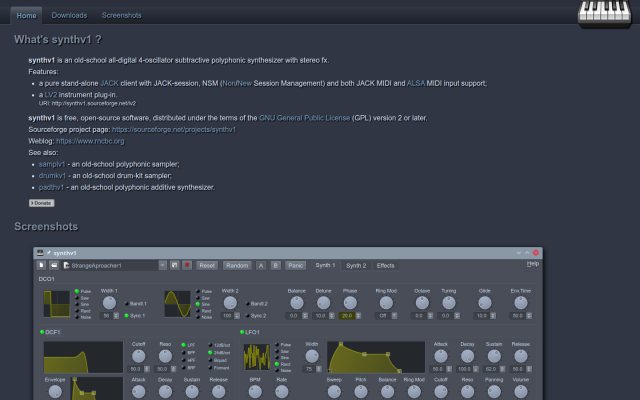Open the LV2 link
Screen dimensions: 640x400
pos(51,95)
